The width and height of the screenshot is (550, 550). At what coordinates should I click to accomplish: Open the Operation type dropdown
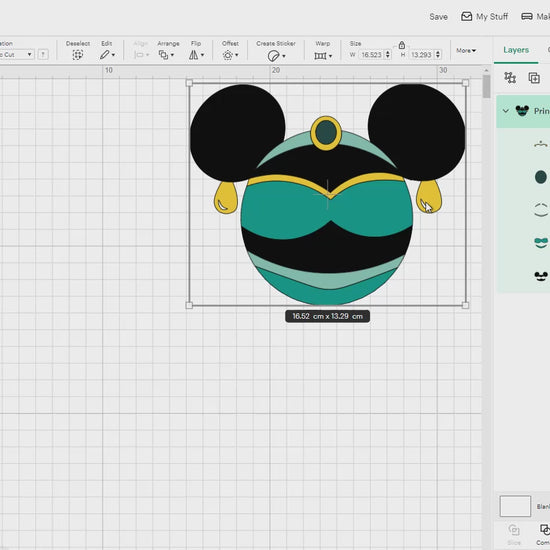tap(16, 54)
